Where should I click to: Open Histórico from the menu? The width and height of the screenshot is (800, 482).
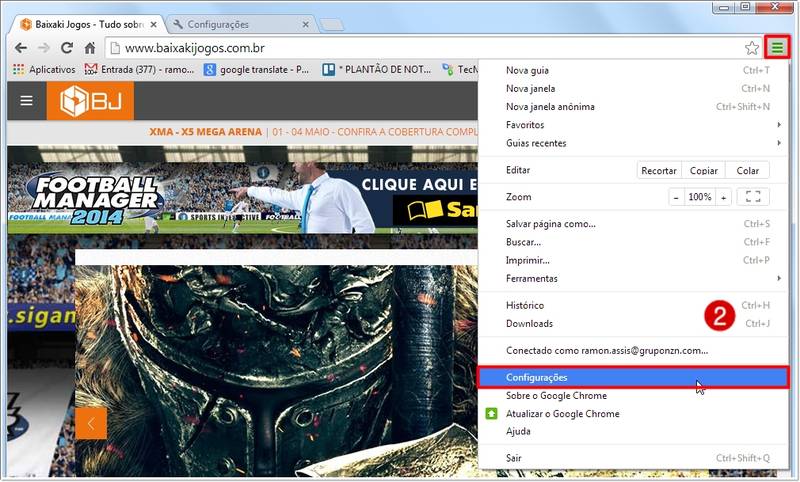pos(633,306)
